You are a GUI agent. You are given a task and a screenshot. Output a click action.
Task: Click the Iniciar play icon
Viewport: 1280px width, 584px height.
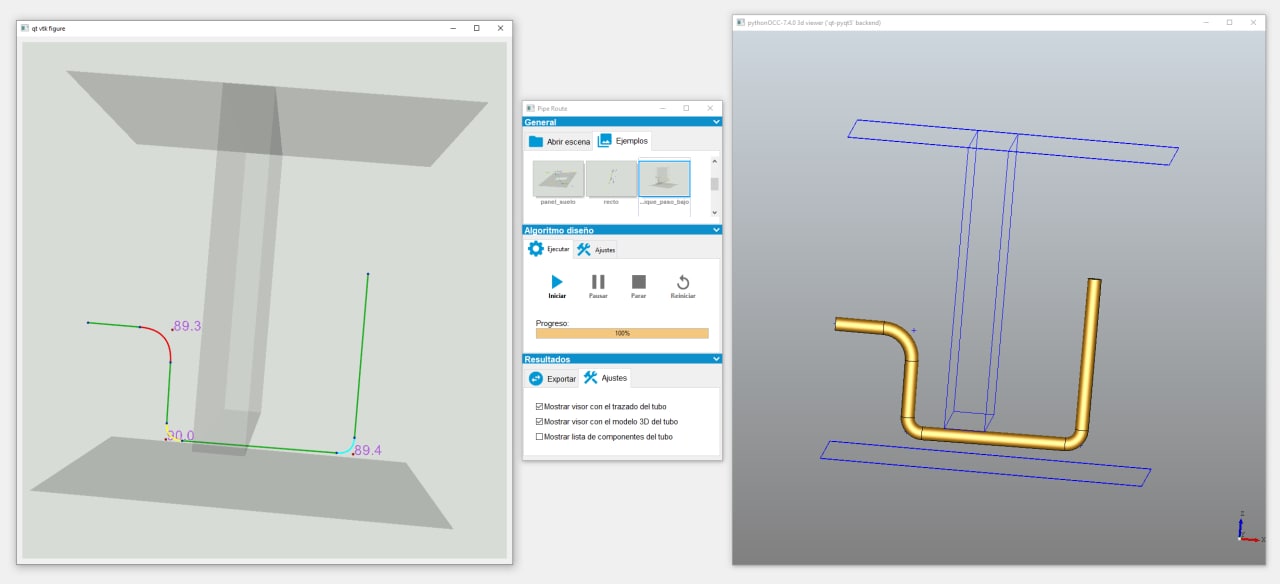pyautogui.click(x=557, y=282)
